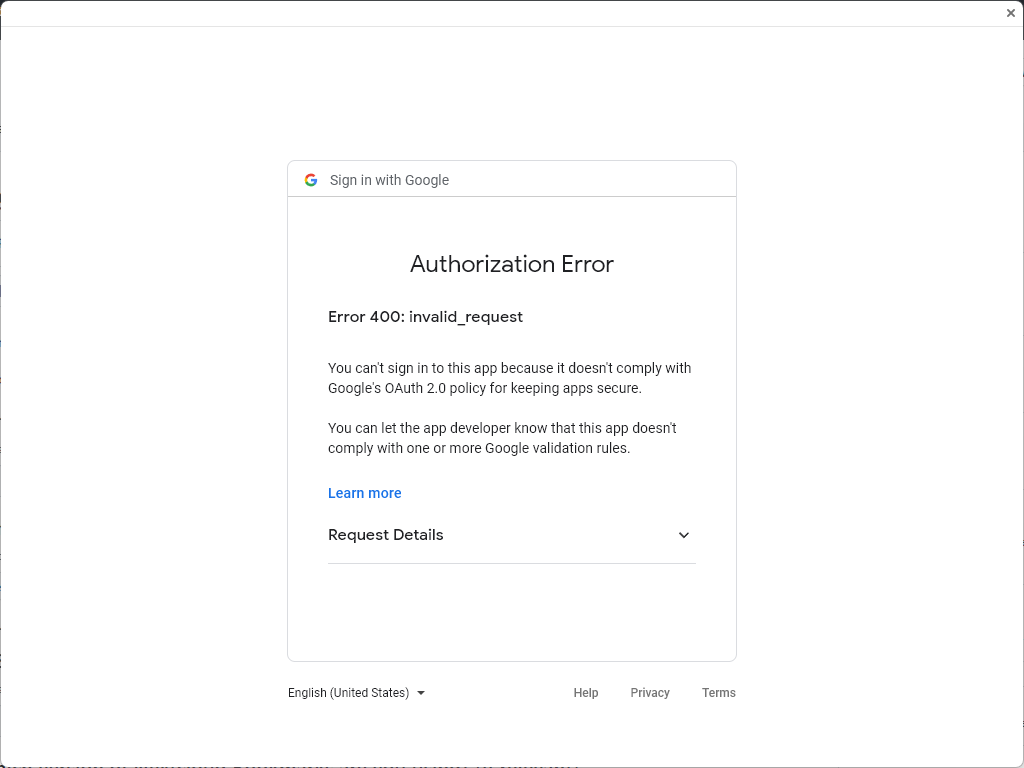Image resolution: width=1024 pixels, height=768 pixels.
Task: Click the Sign in with Google header text
Action: (x=389, y=180)
